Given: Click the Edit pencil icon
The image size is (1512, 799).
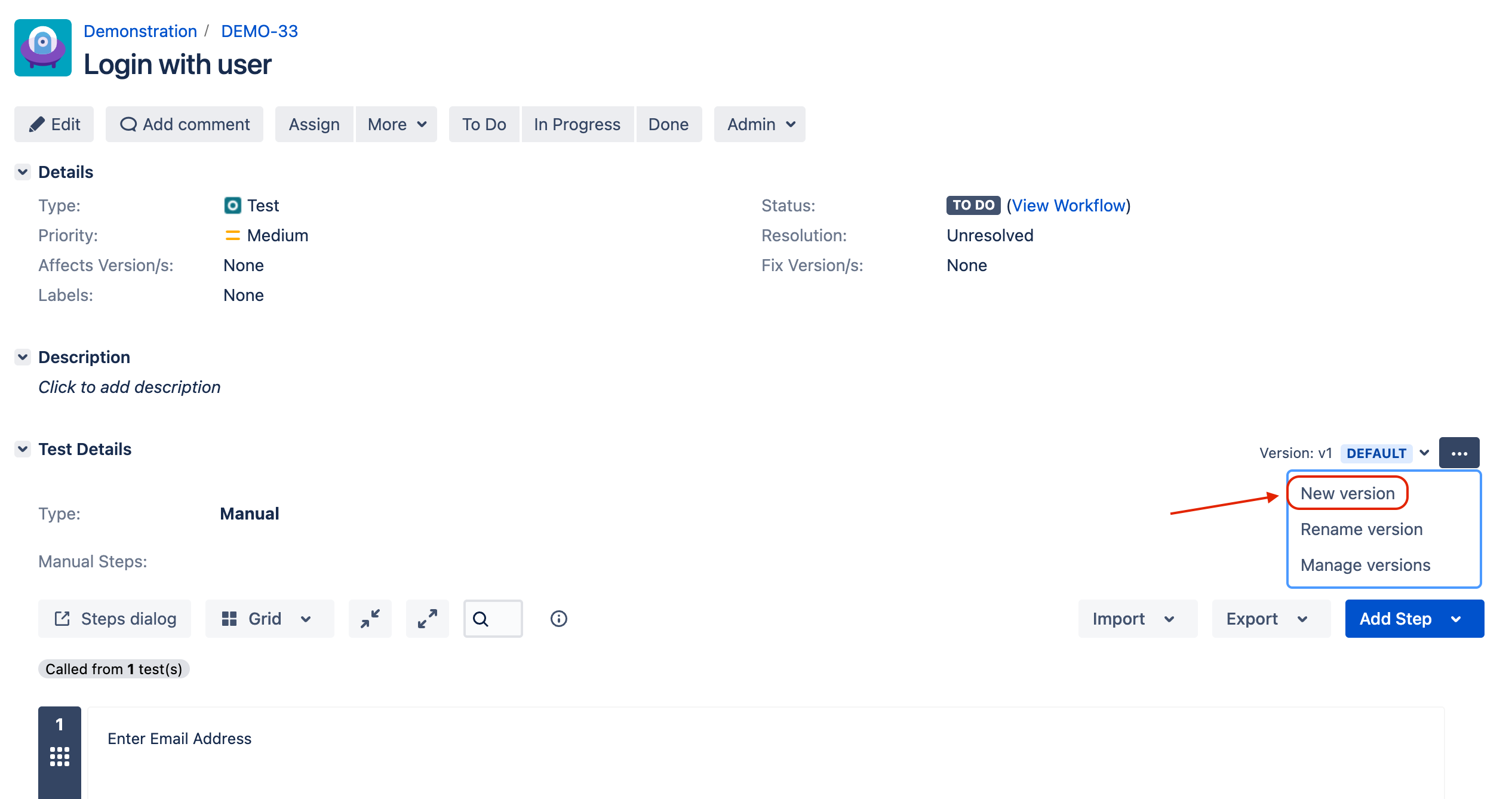Looking at the screenshot, I should pos(37,124).
